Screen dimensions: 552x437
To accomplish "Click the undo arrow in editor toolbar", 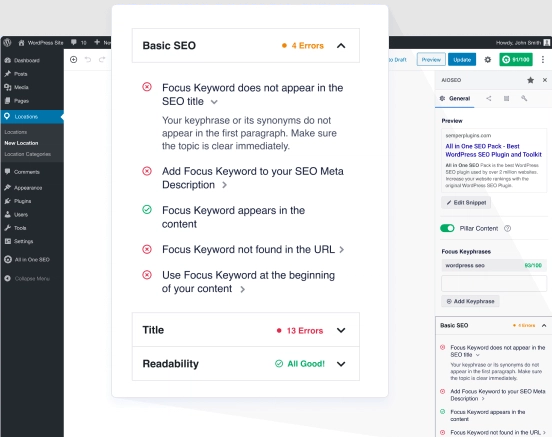I will point(88,60).
